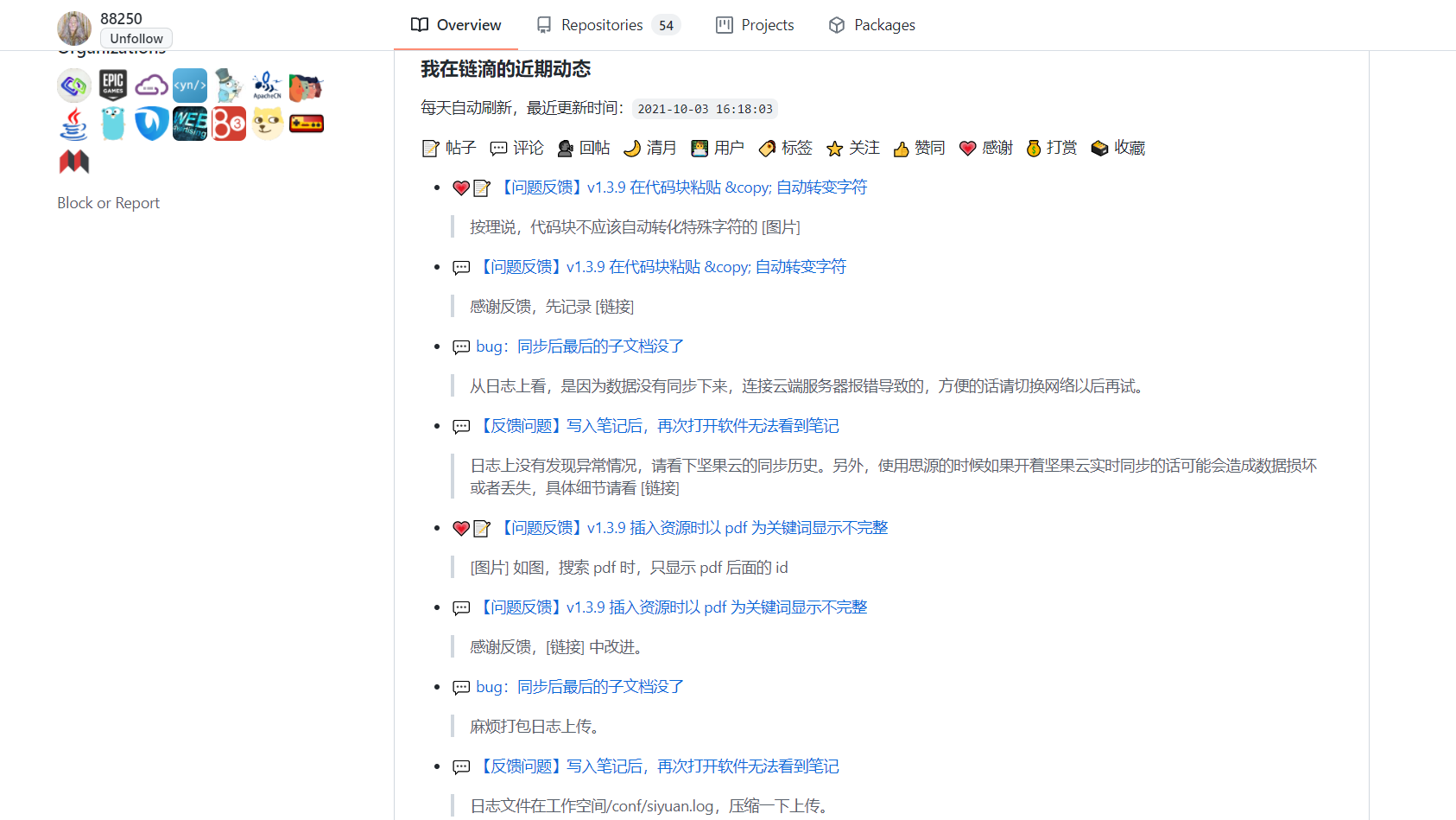Click the 感谢 heart icon

pos(966,148)
